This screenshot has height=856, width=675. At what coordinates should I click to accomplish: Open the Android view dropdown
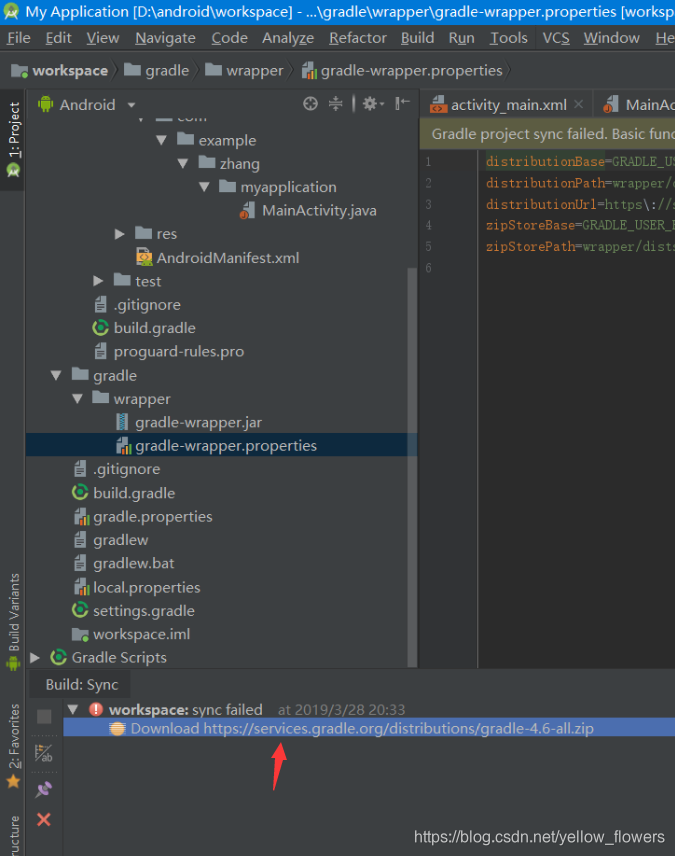(x=131, y=105)
